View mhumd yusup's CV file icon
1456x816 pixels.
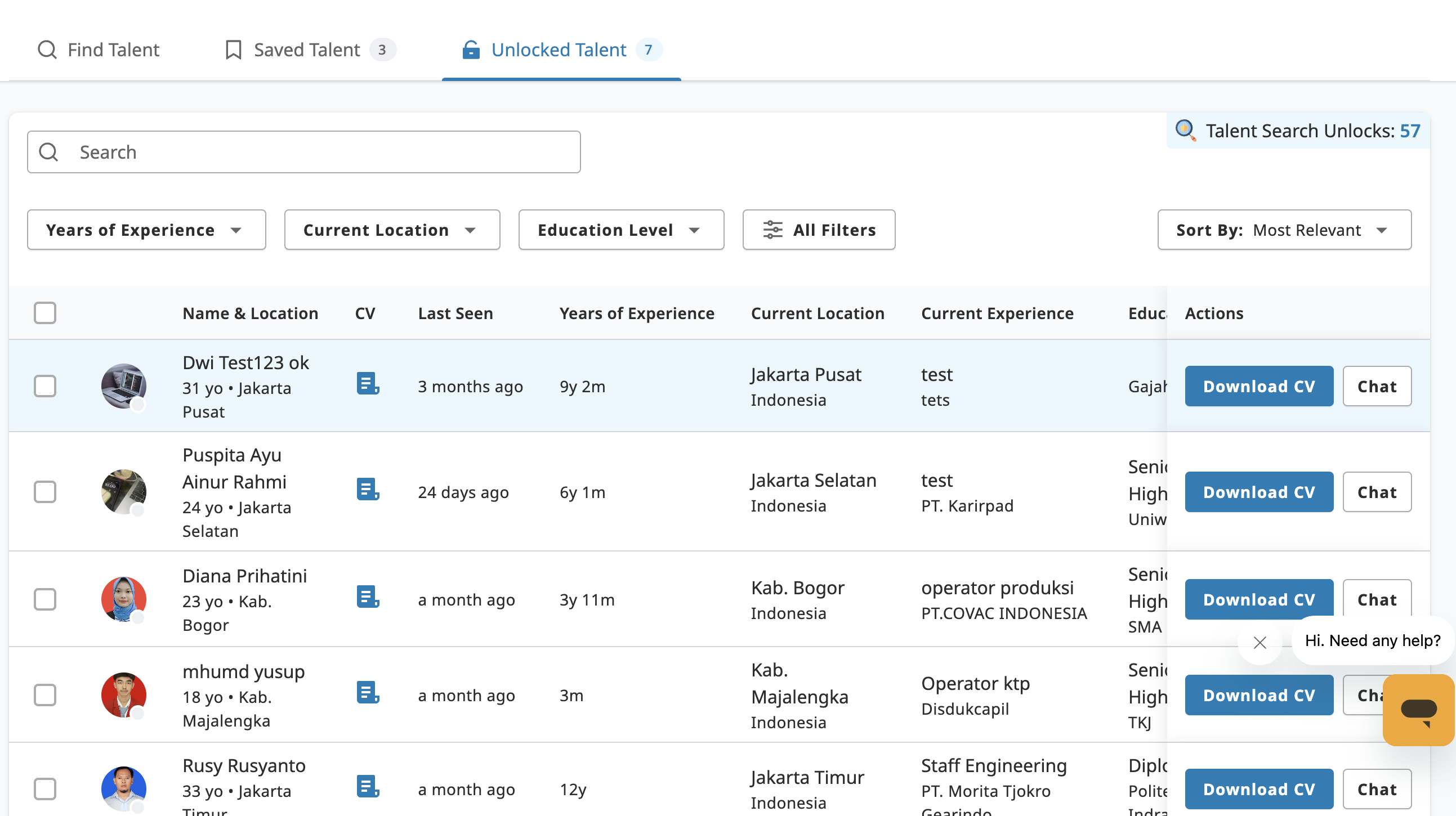[368, 692]
